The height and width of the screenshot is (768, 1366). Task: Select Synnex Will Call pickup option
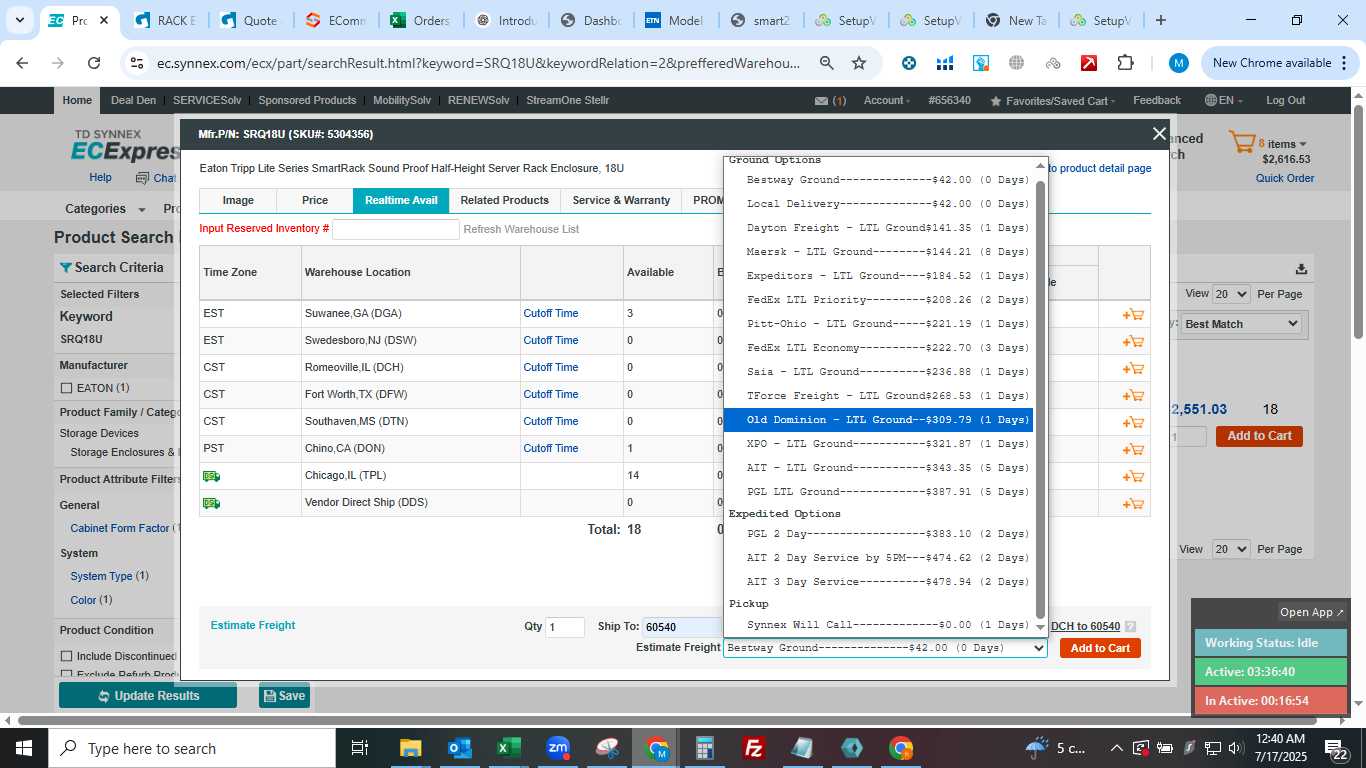coord(878,625)
